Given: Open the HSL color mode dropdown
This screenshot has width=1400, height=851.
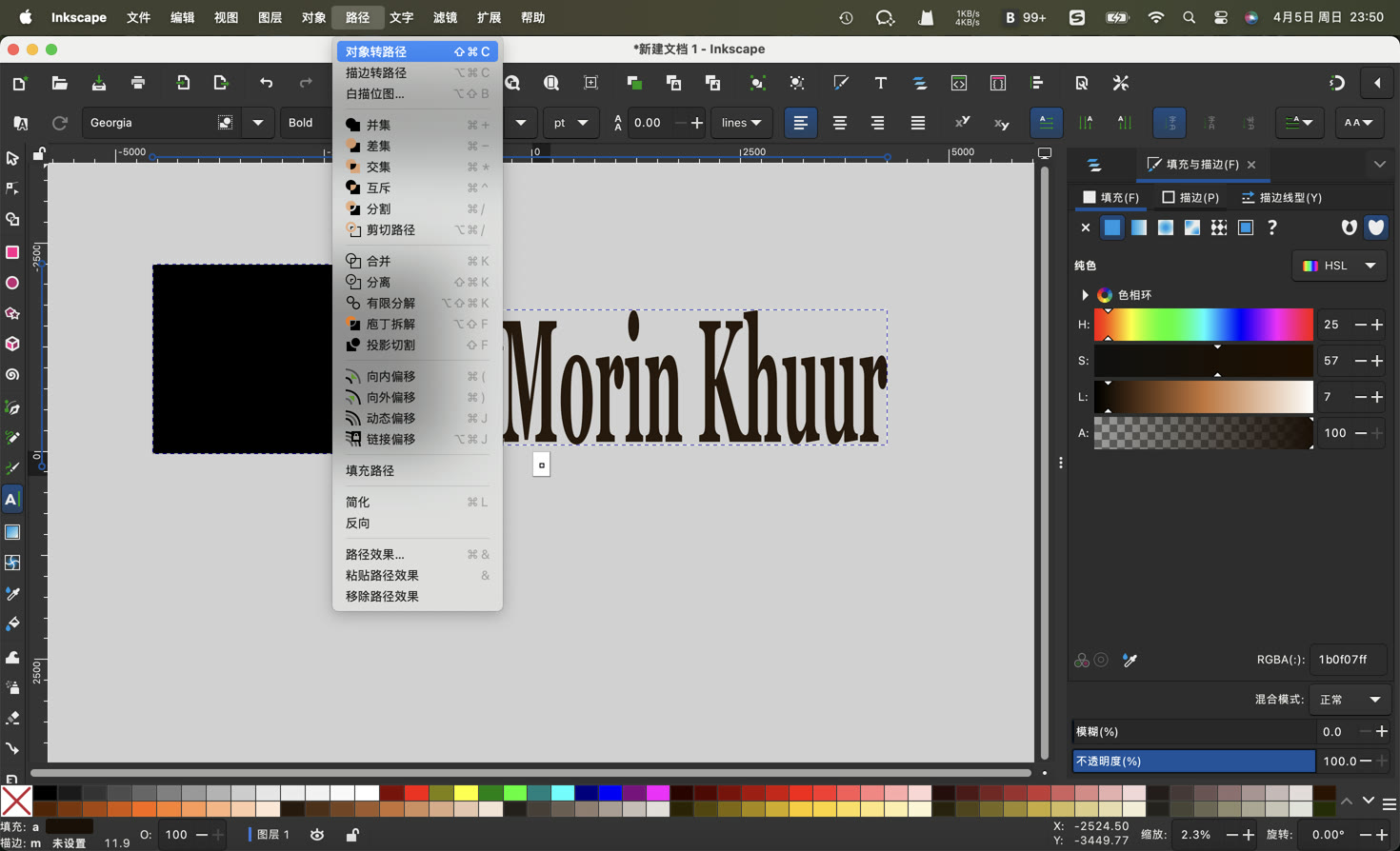Looking at the screenshot, I should [x=1338, y=266].
